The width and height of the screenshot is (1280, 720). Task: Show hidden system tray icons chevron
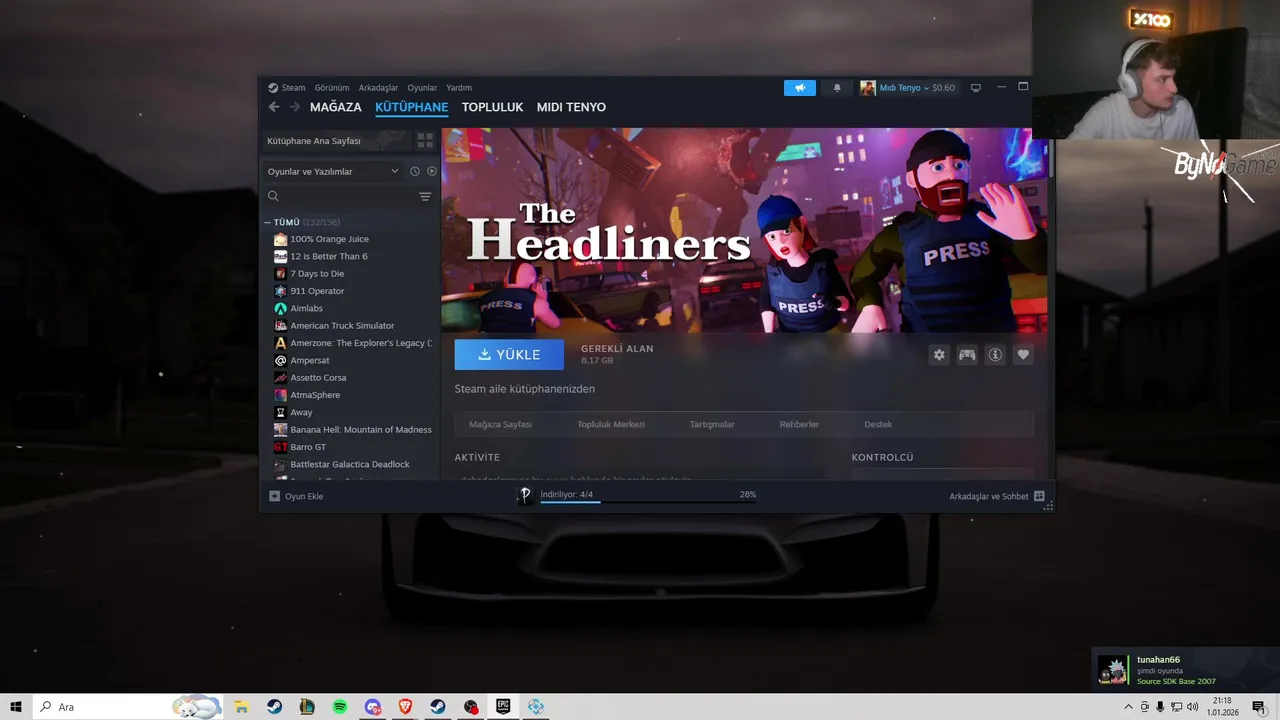[1128, 707]
